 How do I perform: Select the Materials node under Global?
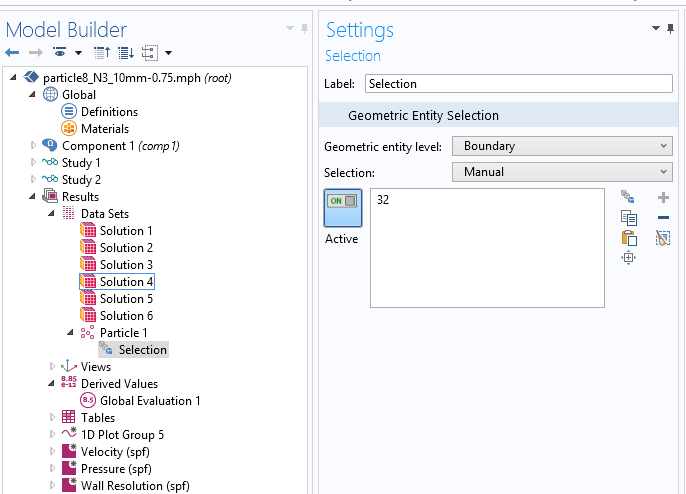coord(104,129)
